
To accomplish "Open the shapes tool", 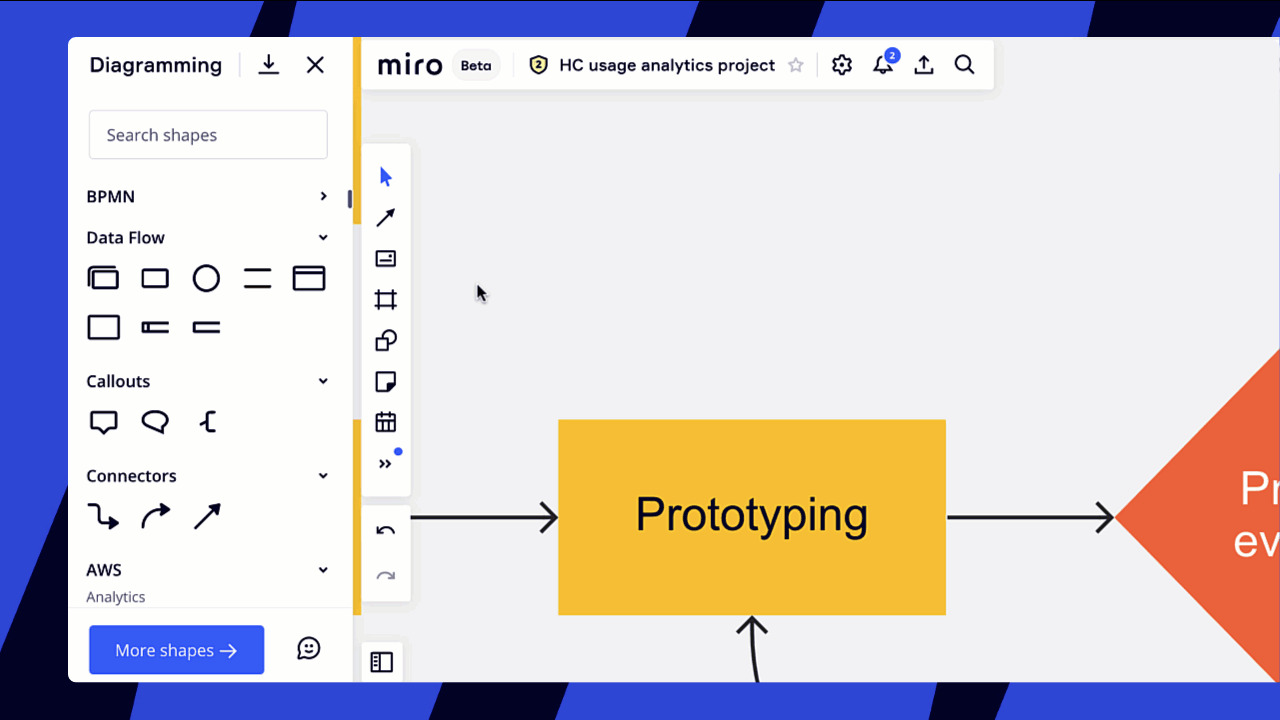I will (x=385, y=340).
